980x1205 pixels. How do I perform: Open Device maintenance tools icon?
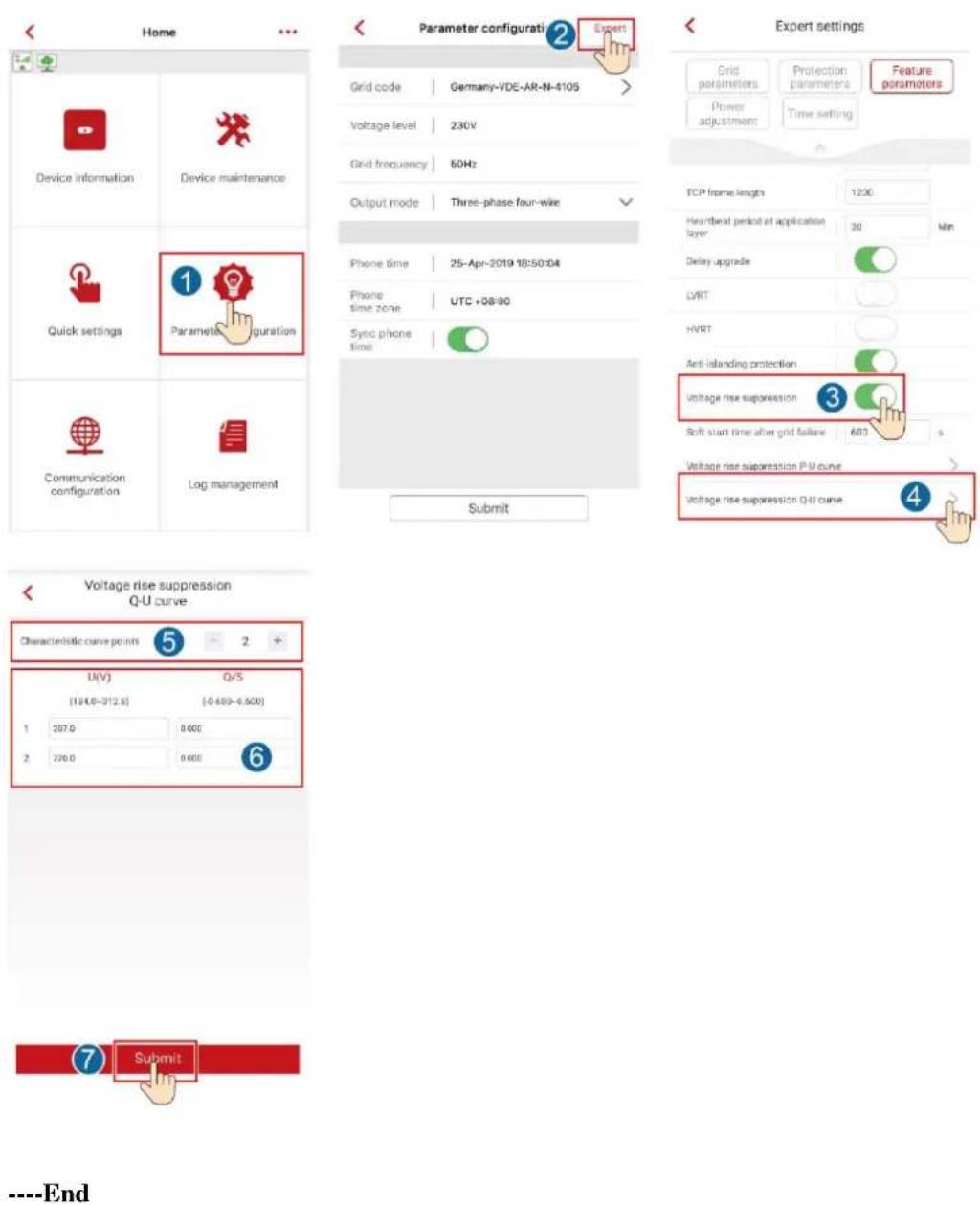(x=233, y=128)
